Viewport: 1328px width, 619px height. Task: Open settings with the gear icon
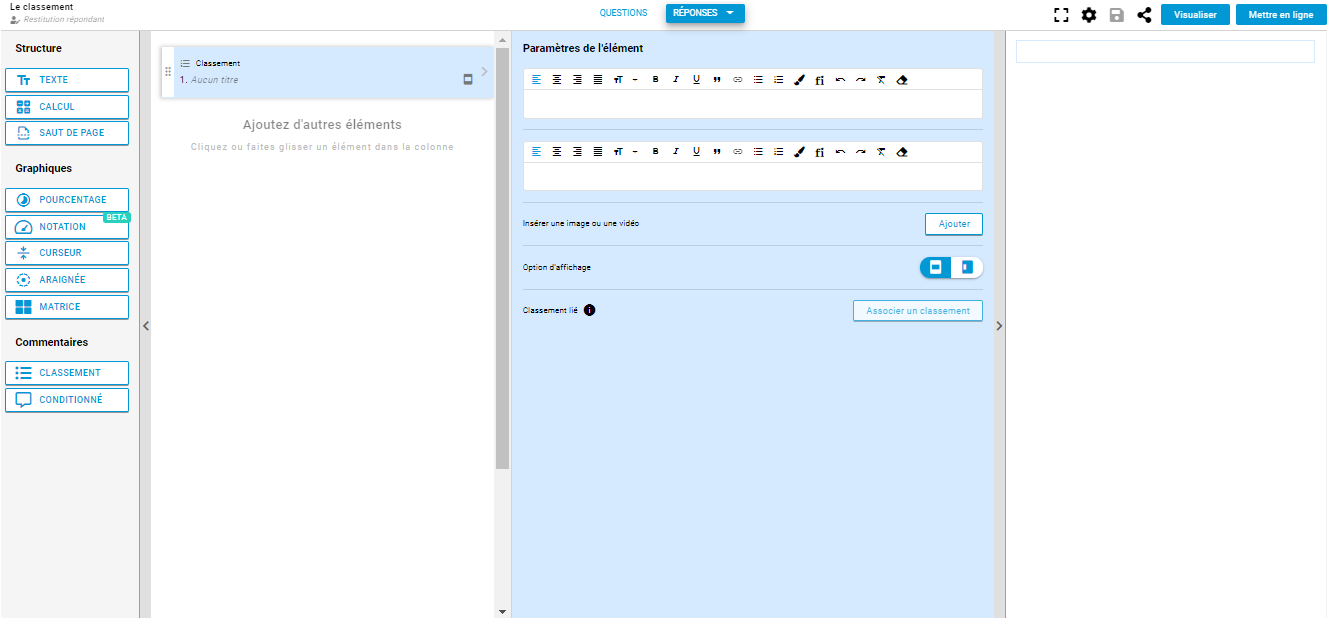click(1089, 15)
